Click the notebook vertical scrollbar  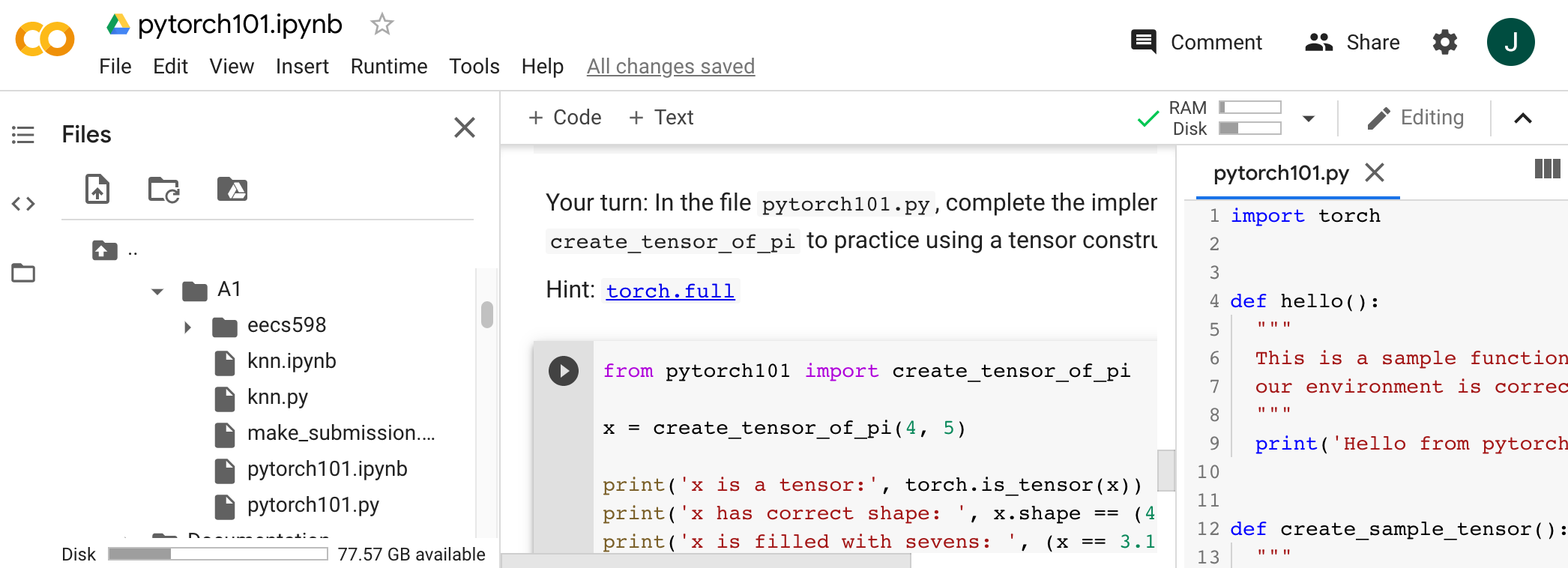[1166, 470]
